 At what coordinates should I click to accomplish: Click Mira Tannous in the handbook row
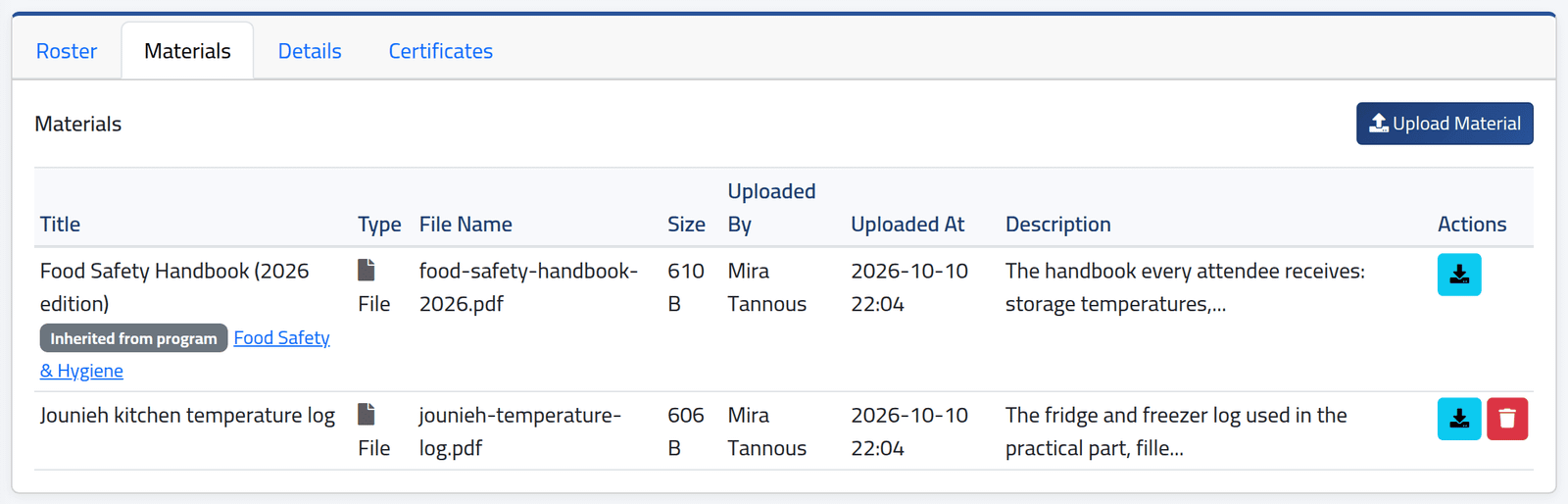[x=767, y=287]
